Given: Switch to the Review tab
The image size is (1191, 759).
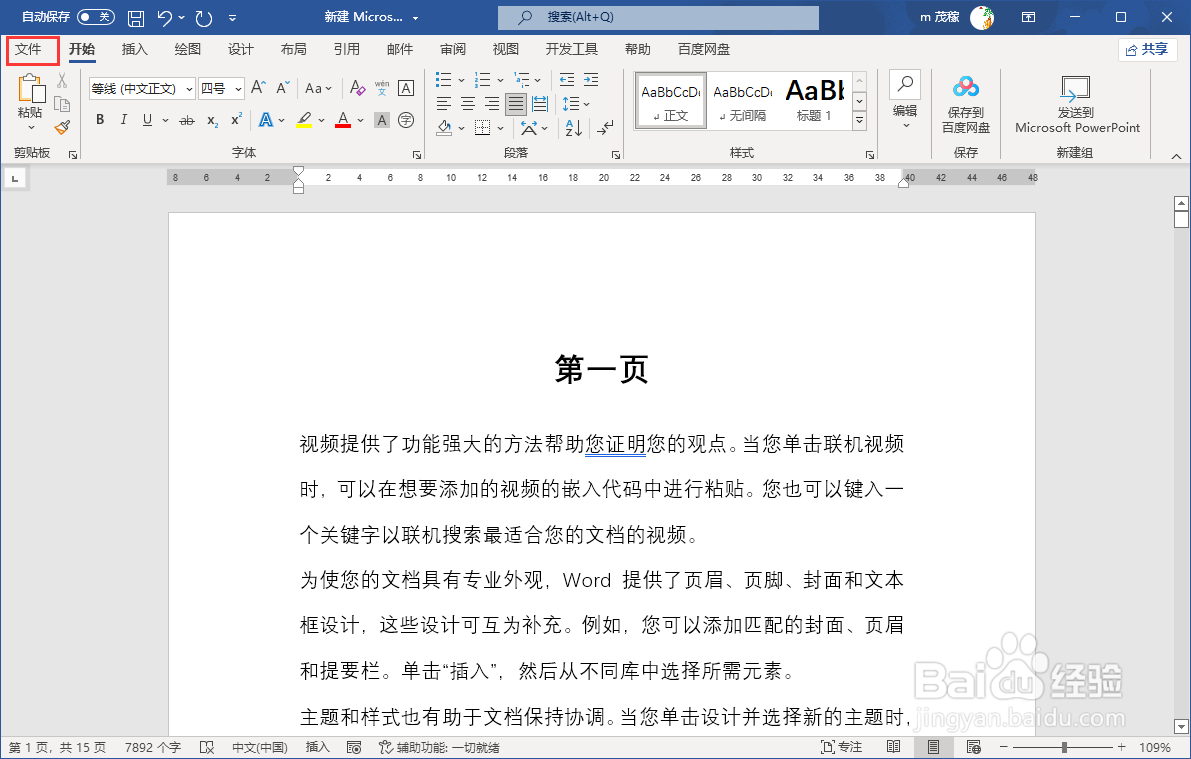Looking at the screenshot, I should pyautogui.click(x=453, y=49).
